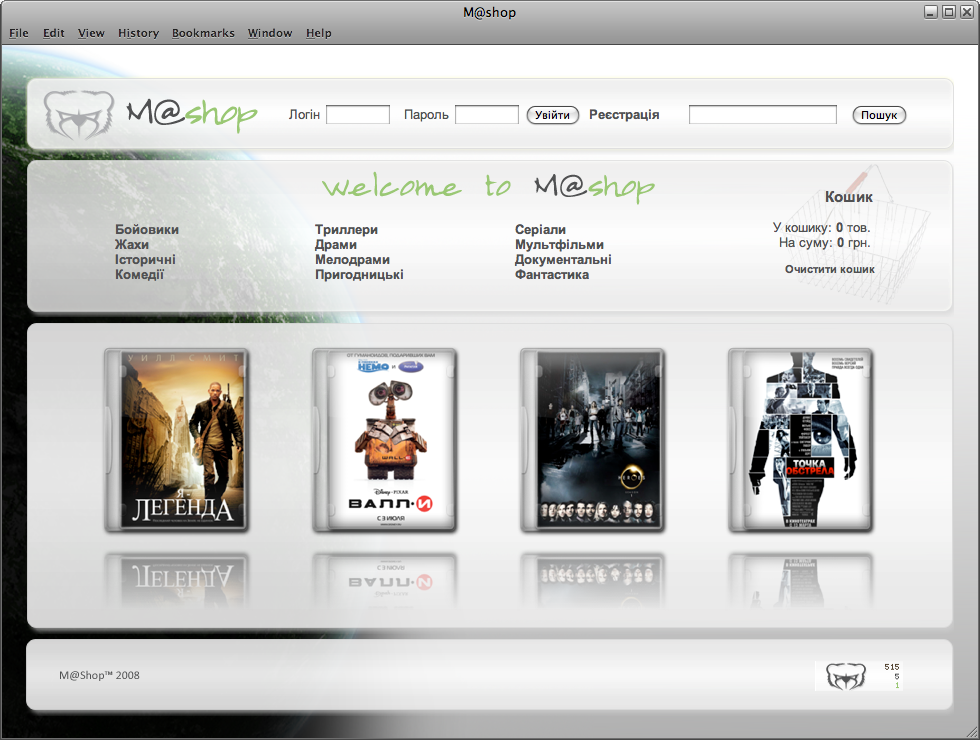980x740 pixels.
Task: Open the Точка обстрела movie cover
Action: [x=801, y=441]
